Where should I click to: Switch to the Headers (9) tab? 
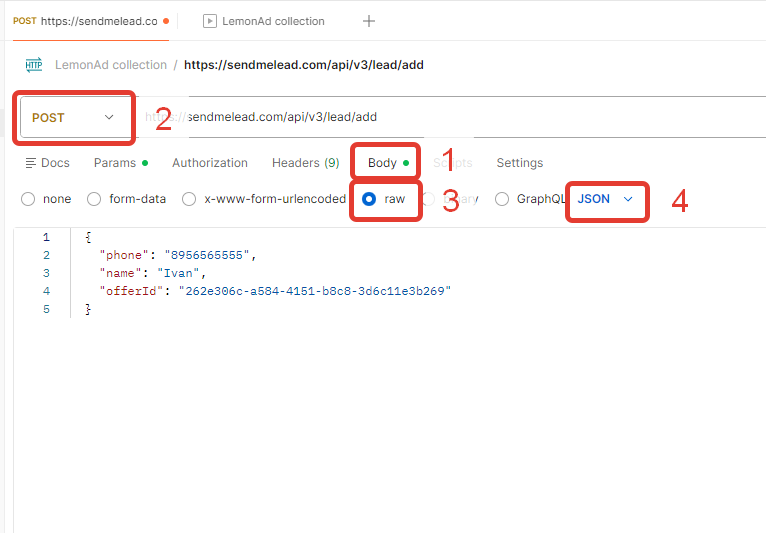point(305,163)
